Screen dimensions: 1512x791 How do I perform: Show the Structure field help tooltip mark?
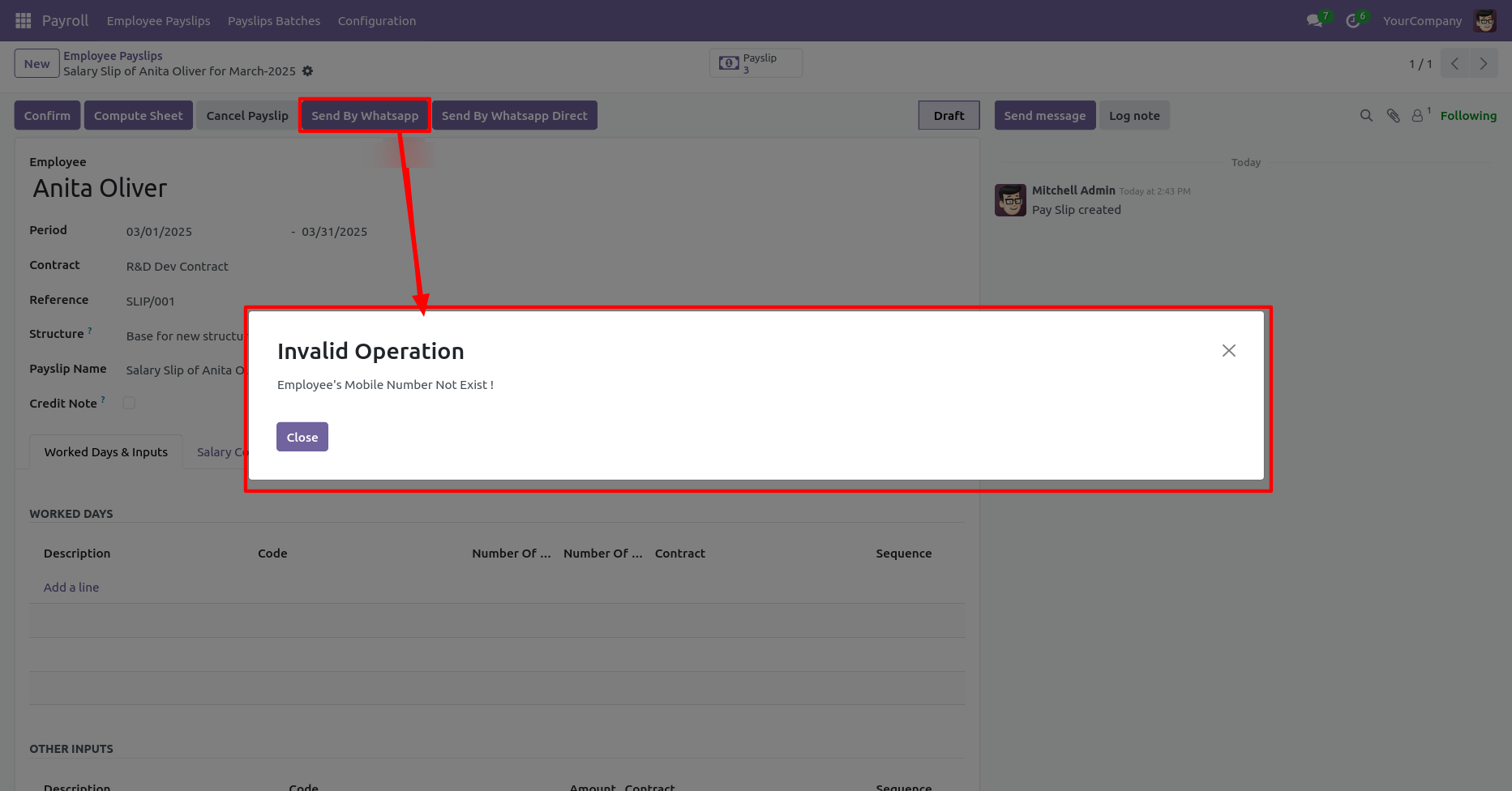(90, 331)
